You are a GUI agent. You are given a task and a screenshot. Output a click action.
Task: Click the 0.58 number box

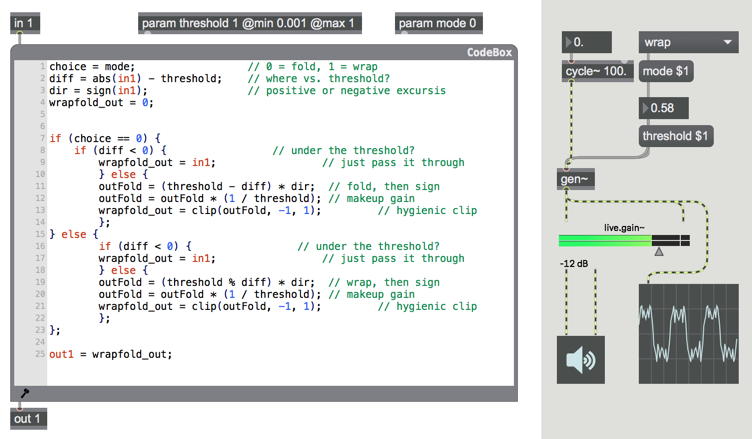point(664,108)
